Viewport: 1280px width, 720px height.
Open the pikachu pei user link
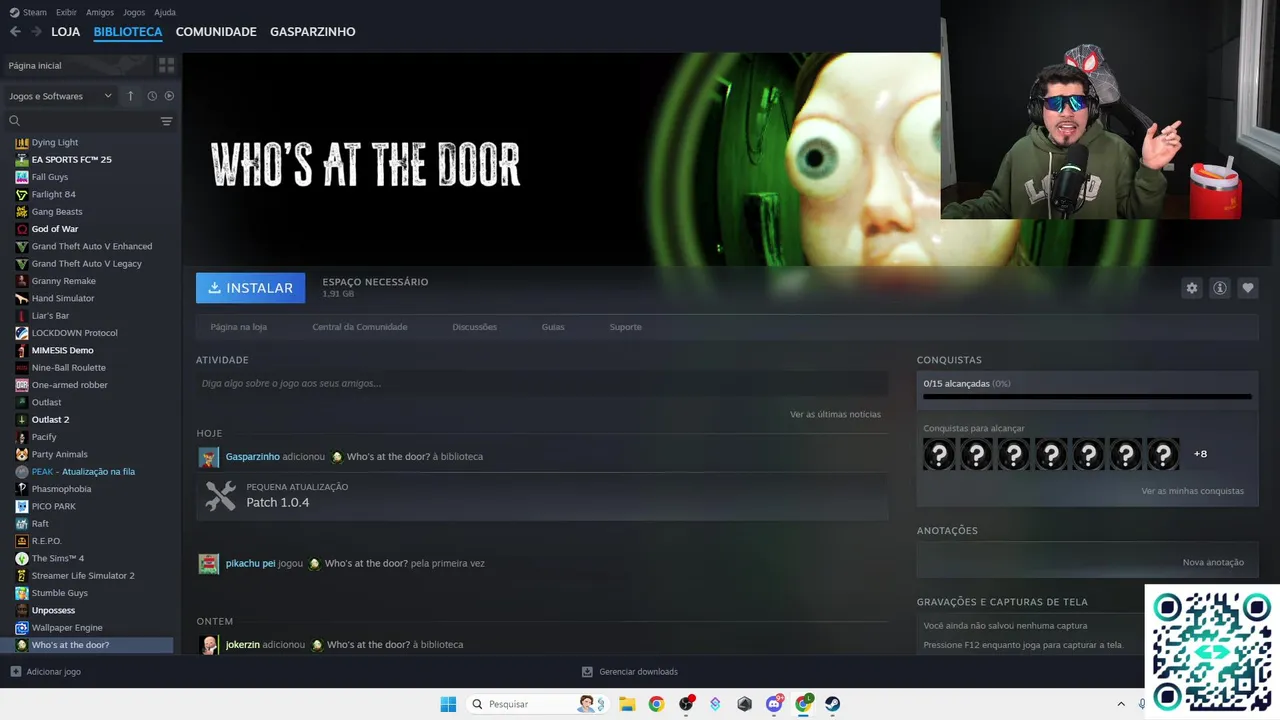250,563
